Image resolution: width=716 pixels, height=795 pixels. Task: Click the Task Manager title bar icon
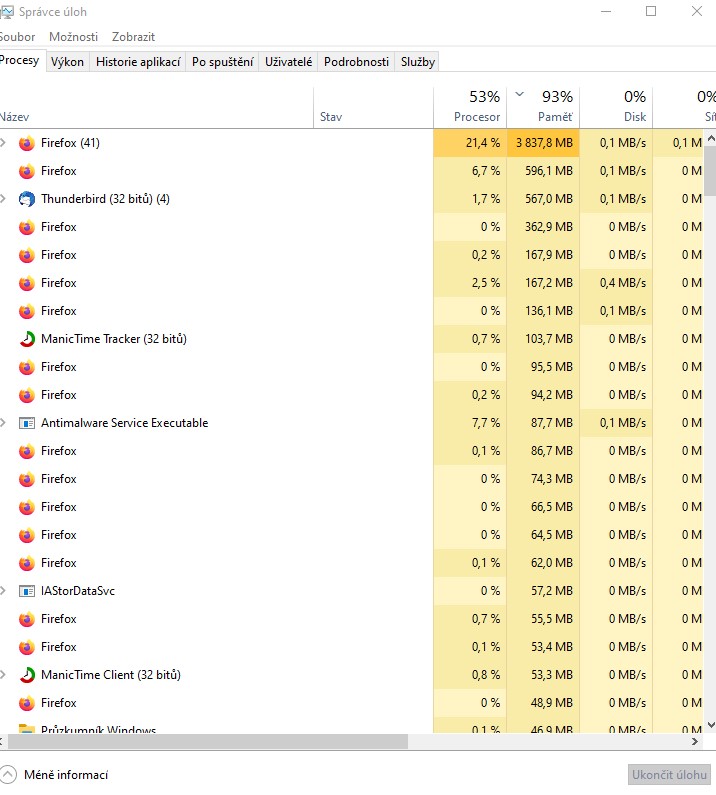tap(7, 12)
